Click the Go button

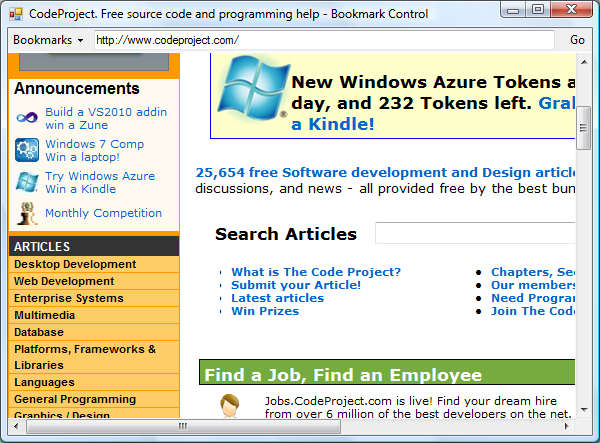point(577,40)
